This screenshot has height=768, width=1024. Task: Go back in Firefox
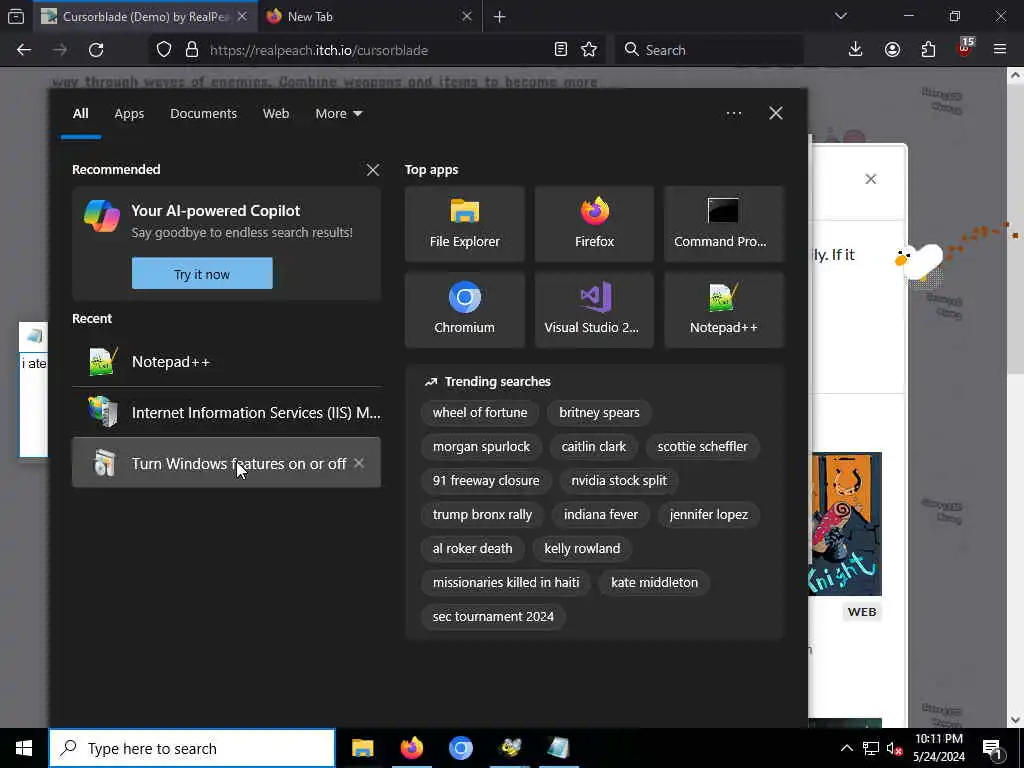tap(24, 50)
